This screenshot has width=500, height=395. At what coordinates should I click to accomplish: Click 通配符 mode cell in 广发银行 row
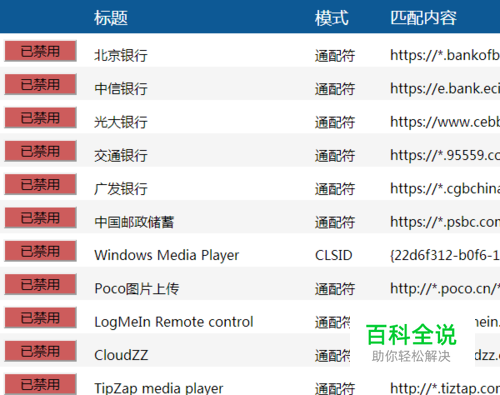click(335, 189)
